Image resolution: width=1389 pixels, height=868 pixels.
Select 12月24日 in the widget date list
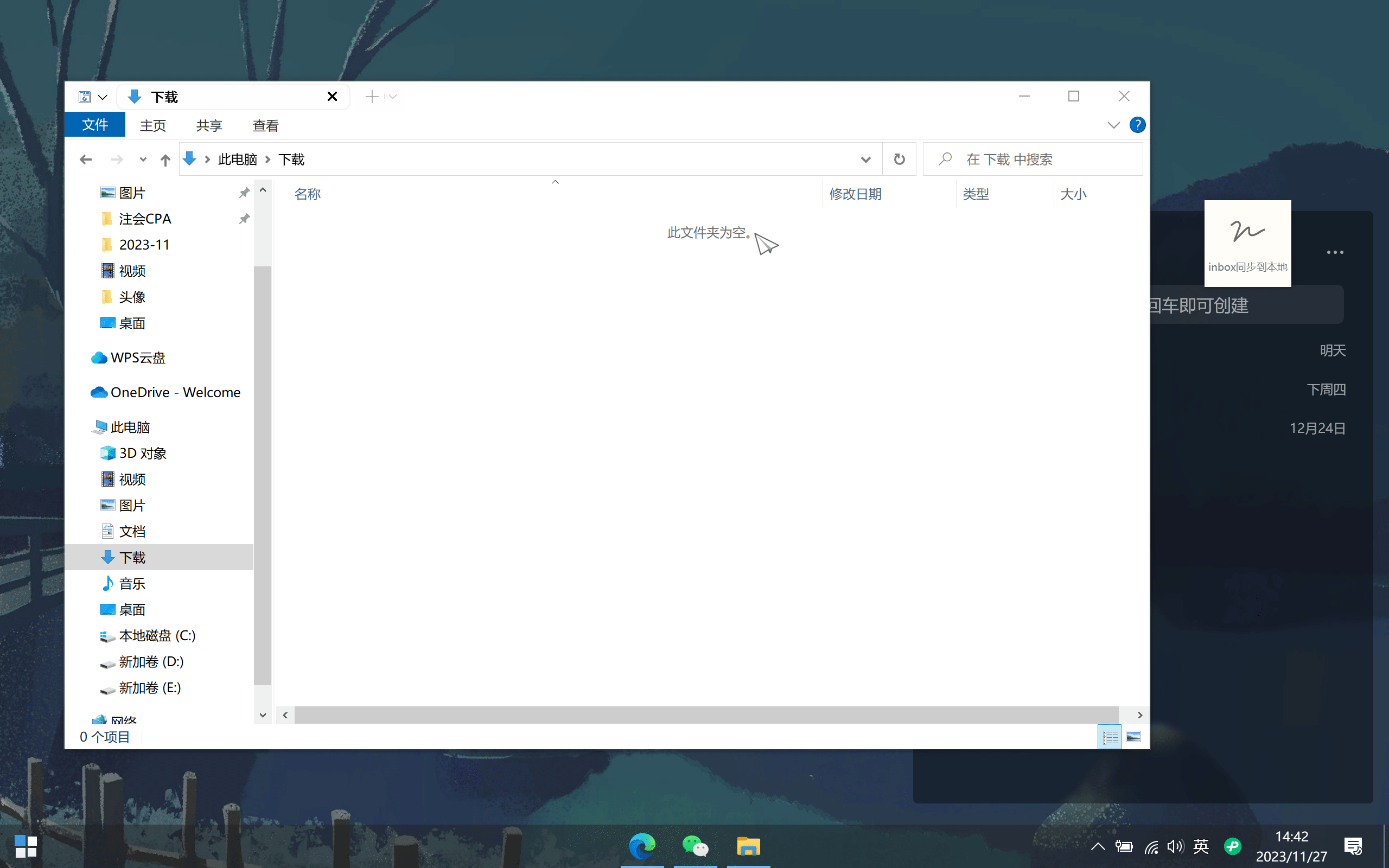click(1317, 428)
